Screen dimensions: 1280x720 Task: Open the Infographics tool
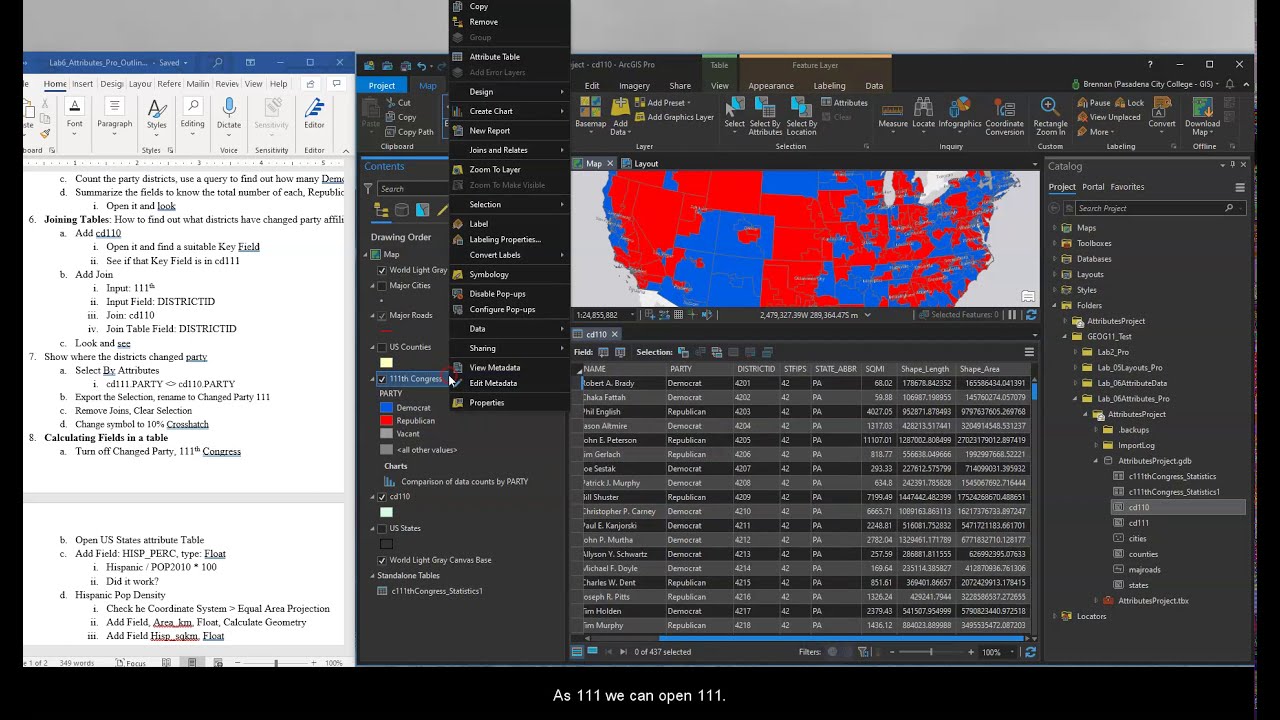(x=960, y=113)
